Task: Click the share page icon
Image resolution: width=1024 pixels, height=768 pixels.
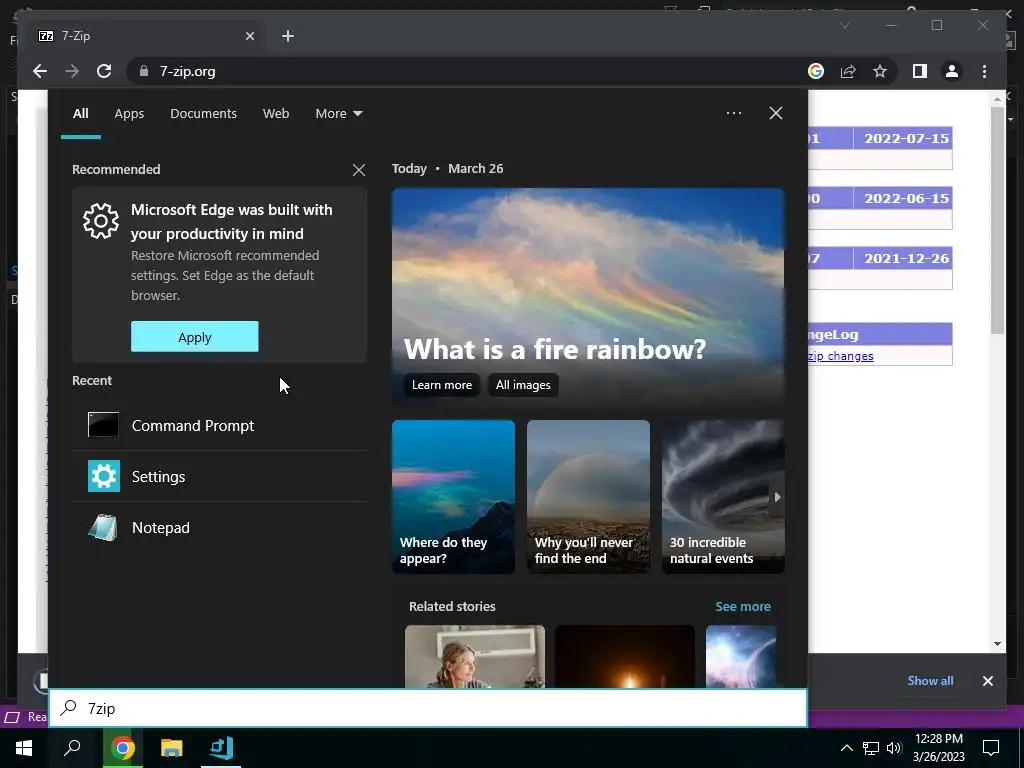Action: click(x=848, y=71)
